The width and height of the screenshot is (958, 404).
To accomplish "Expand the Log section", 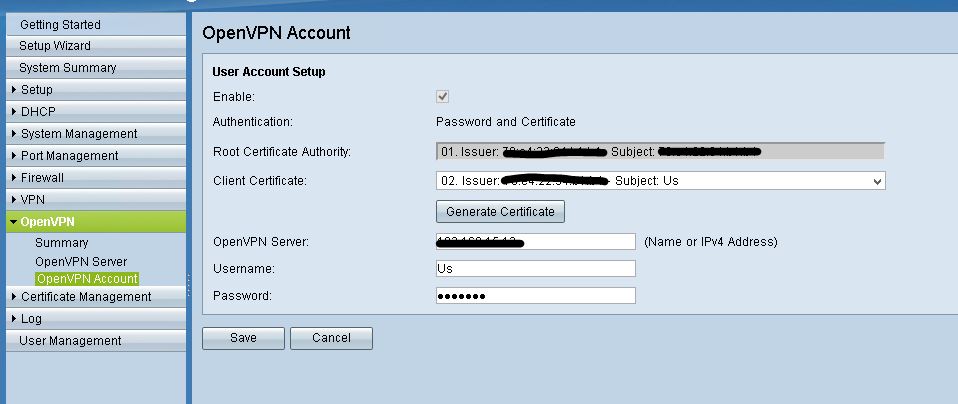I will 96,319.
